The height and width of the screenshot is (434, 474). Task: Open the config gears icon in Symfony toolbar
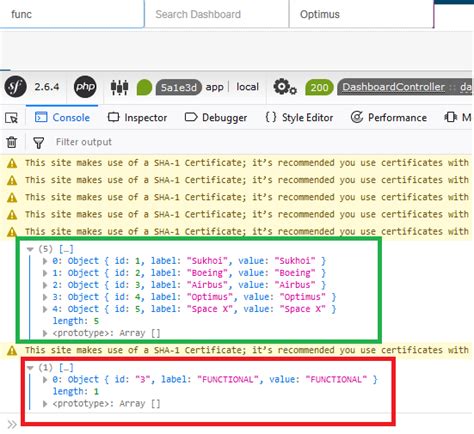pos(285,87)
